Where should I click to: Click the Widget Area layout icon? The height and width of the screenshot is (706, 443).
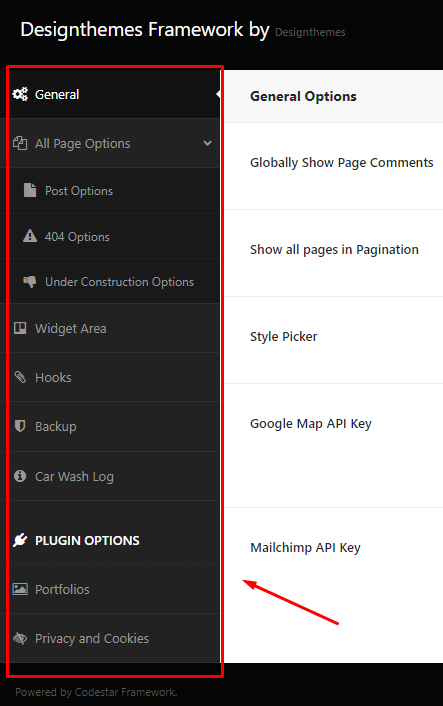(x=20, y=328)
